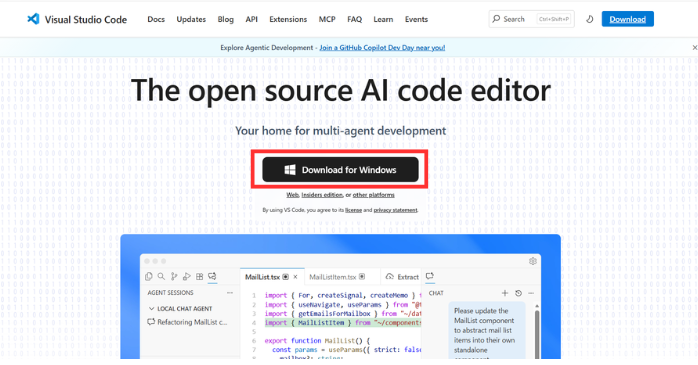Click 'The open source AI code editor' heading
This screenshot has width=698, height=365.
coord(341,90)
